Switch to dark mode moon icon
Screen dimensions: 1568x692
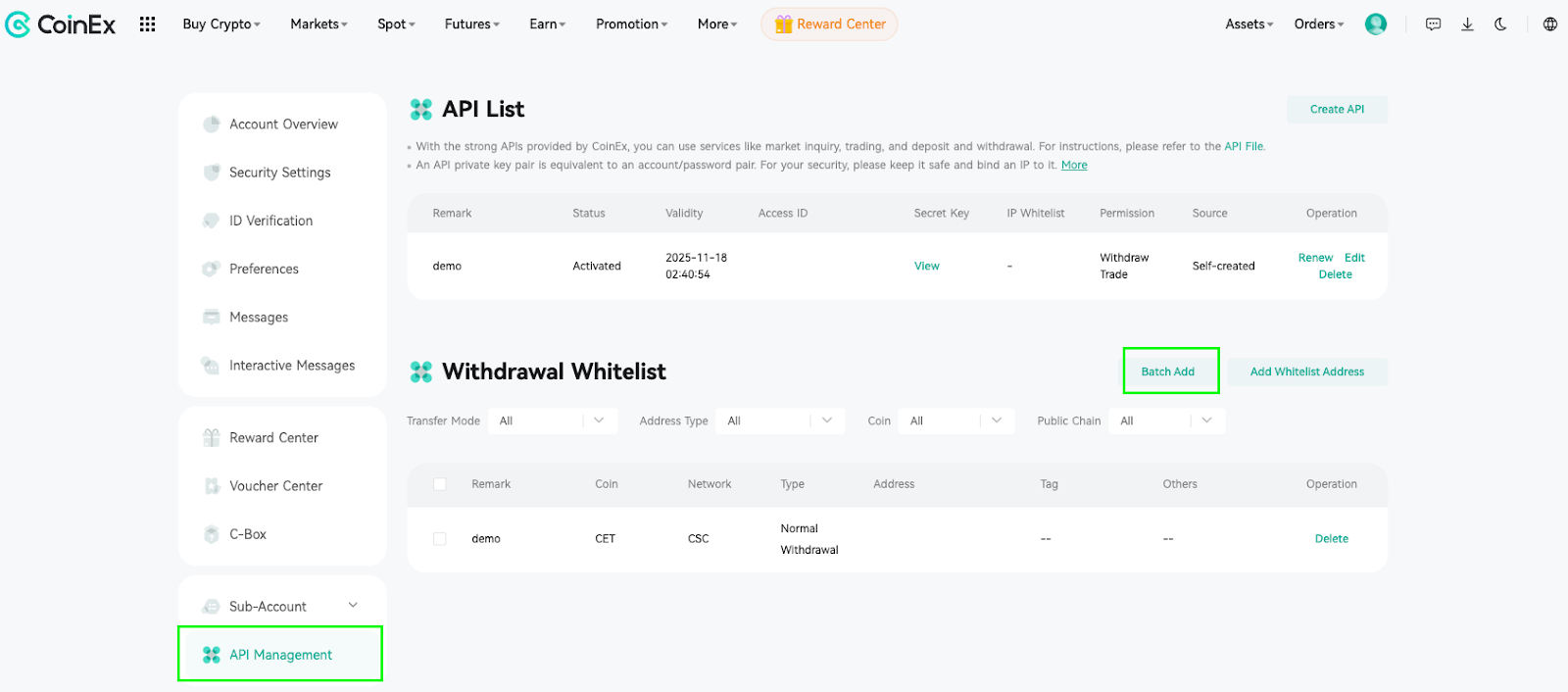[1500, 25]
